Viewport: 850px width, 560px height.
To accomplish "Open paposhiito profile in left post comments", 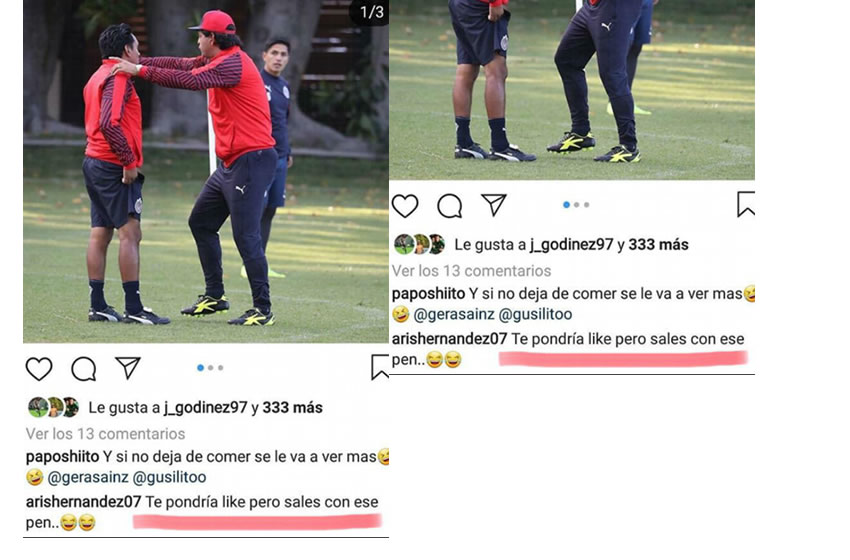I will pyautogui.click(x=62, y=457).
